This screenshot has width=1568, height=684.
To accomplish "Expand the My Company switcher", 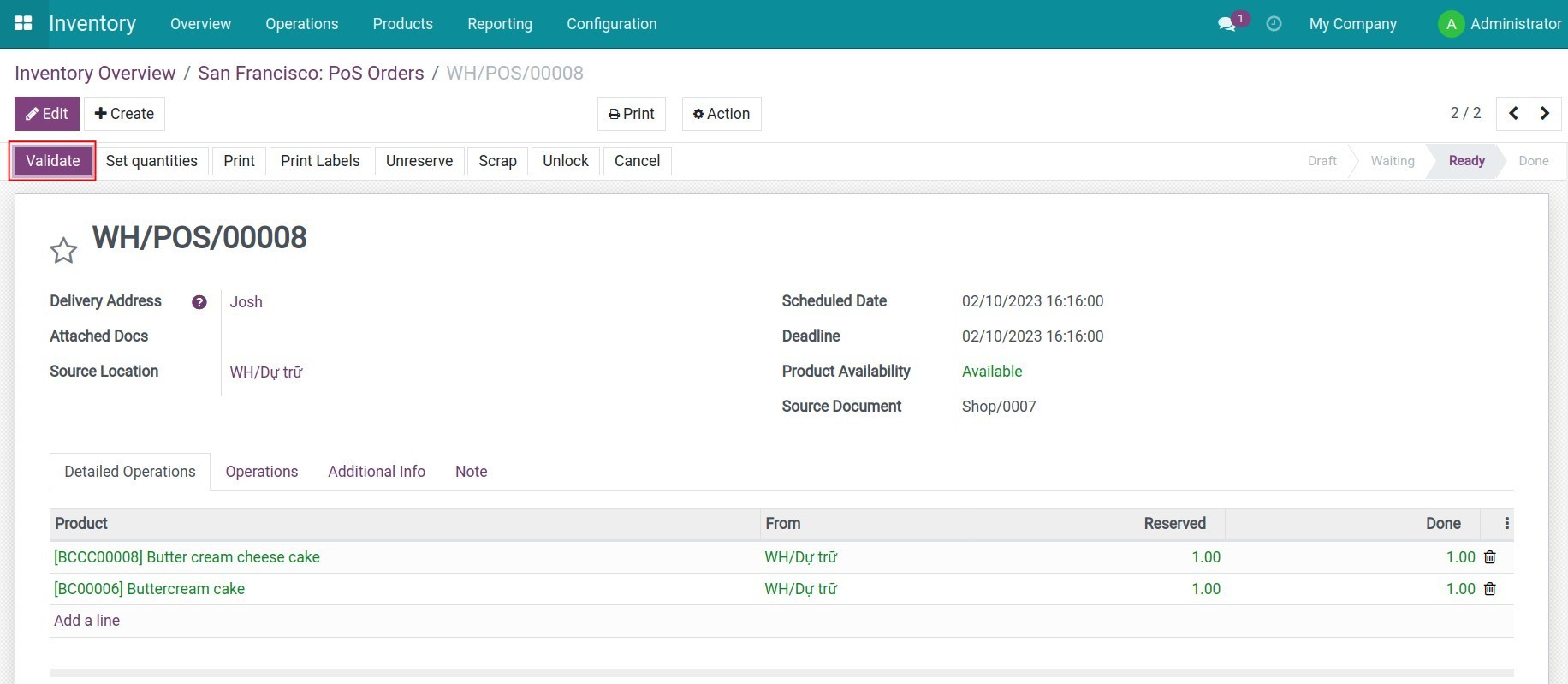I will pyautogui.click(x=1352, y=24).
